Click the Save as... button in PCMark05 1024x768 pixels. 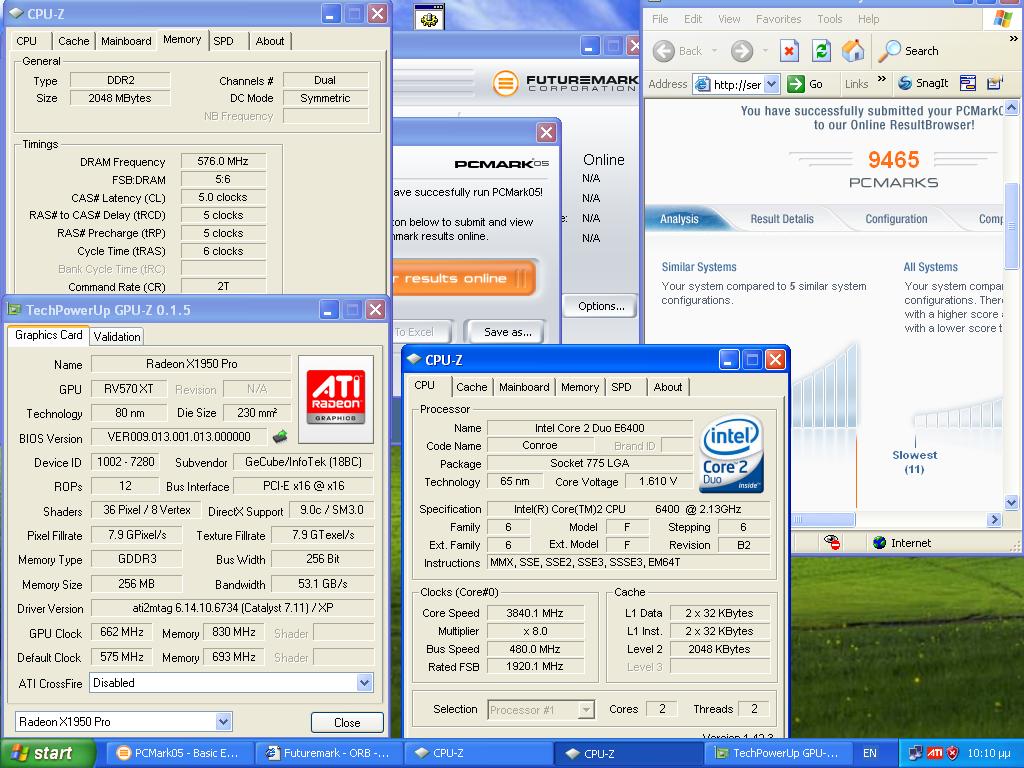[x=507, y=332]
